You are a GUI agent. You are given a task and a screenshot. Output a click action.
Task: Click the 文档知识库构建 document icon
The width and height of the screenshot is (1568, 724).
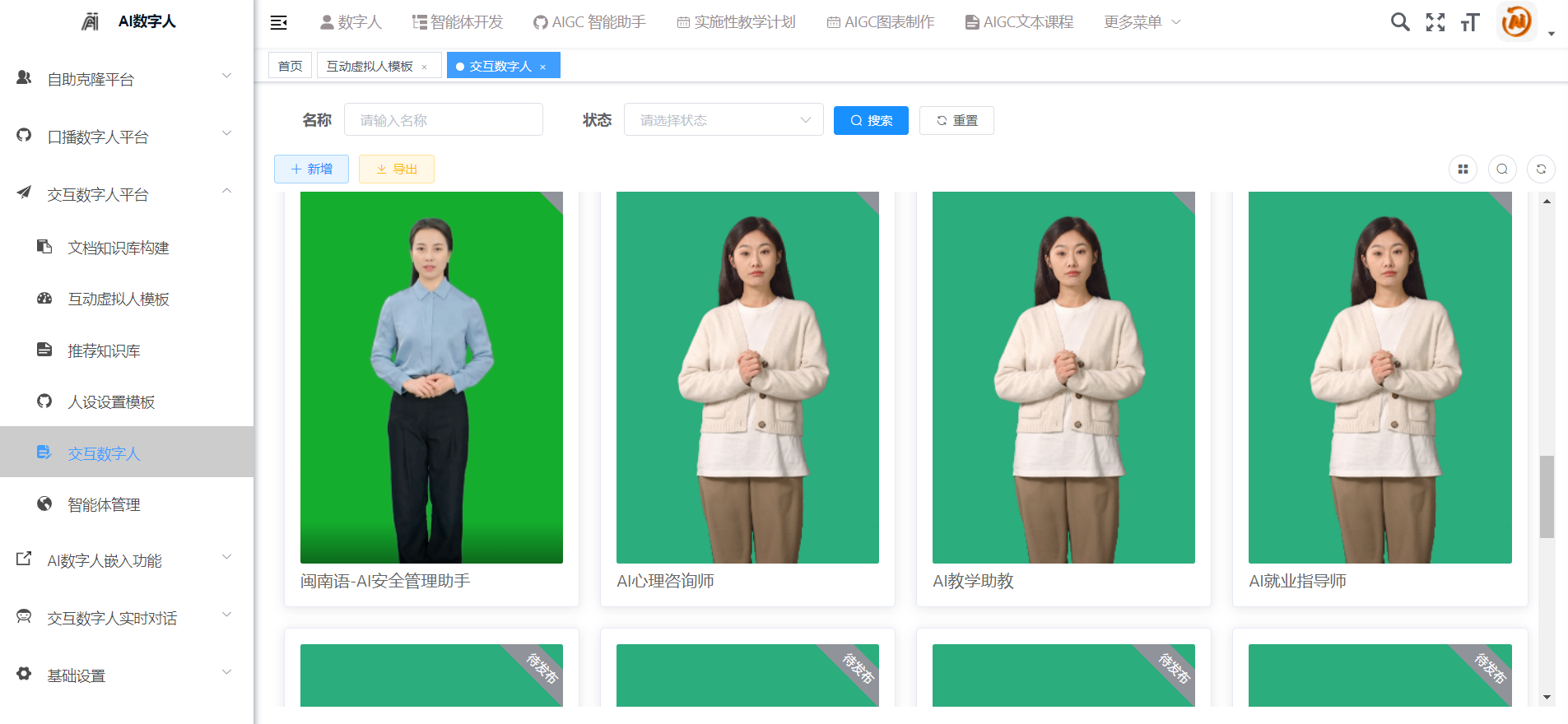pyautogui.click(x=44, y=246)
